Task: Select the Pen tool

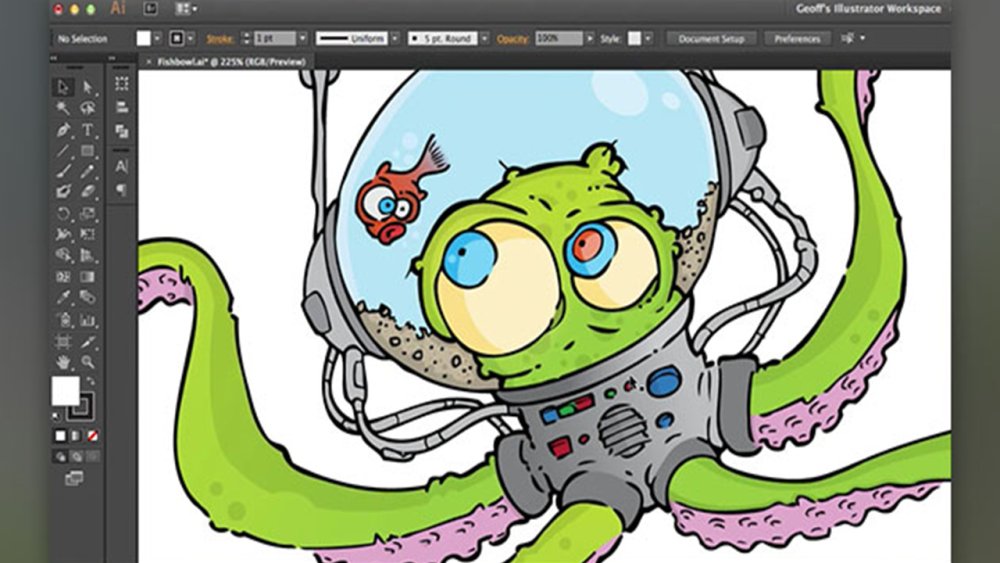Action: tap(63, 130)
